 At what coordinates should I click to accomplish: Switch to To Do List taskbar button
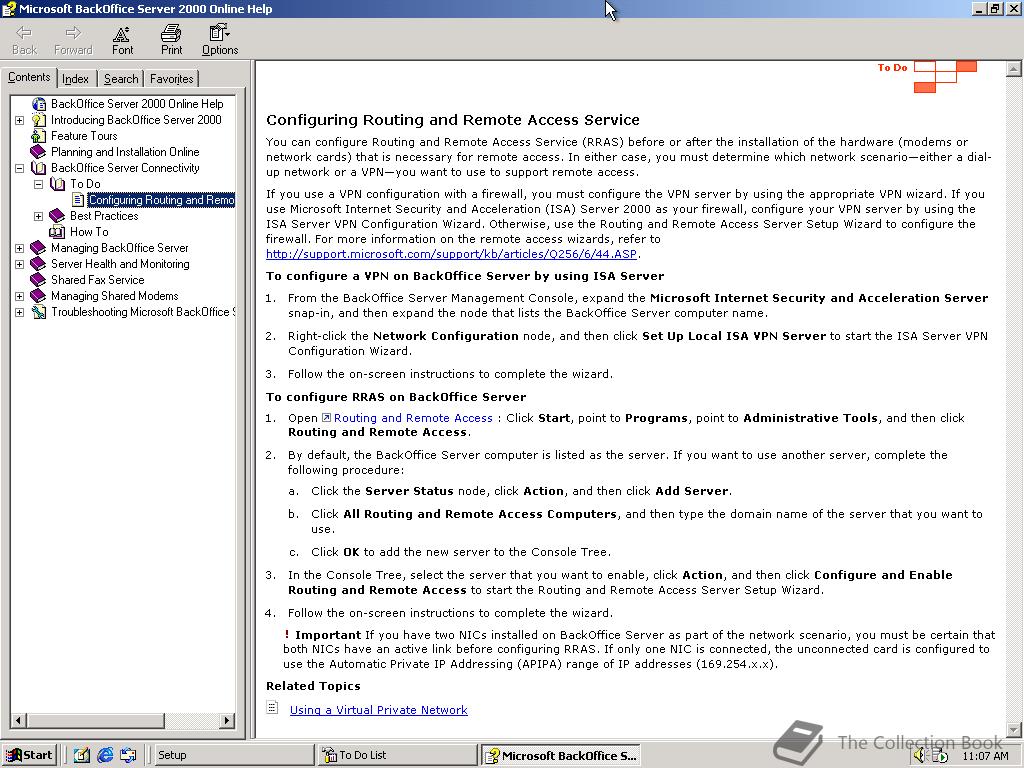click(398, 755)
